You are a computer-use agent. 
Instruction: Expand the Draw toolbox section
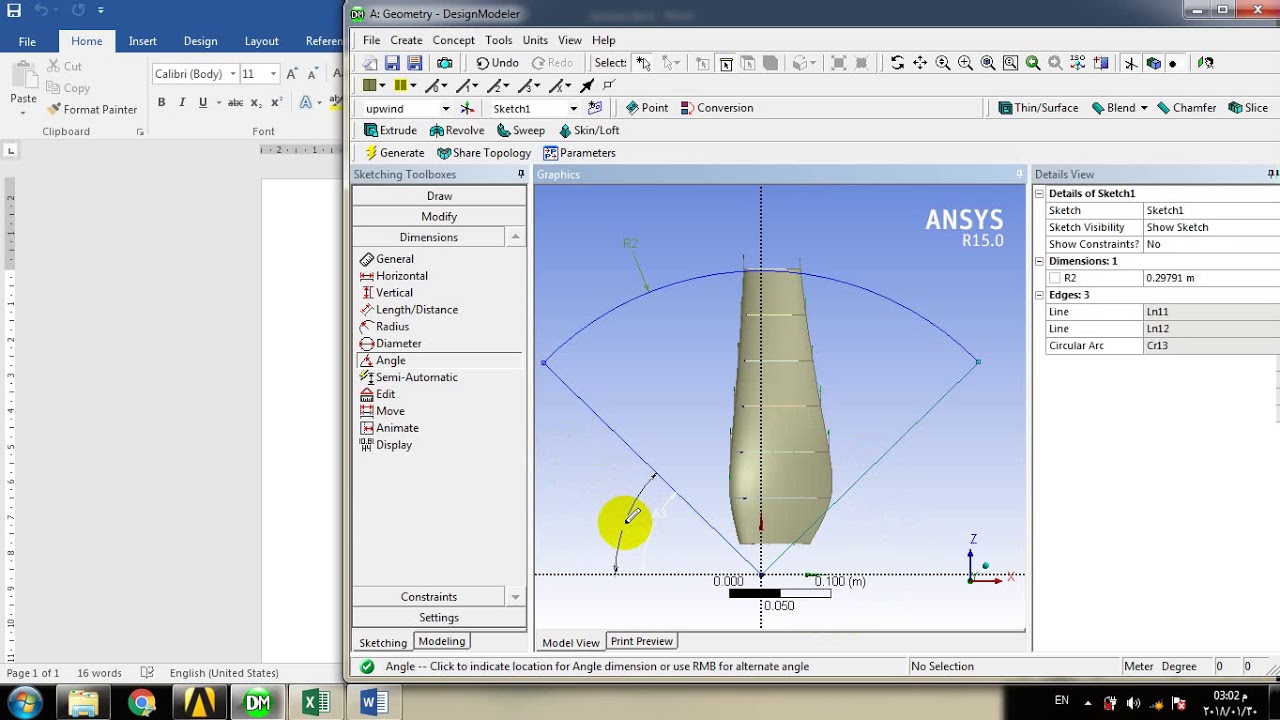(439, 196)
